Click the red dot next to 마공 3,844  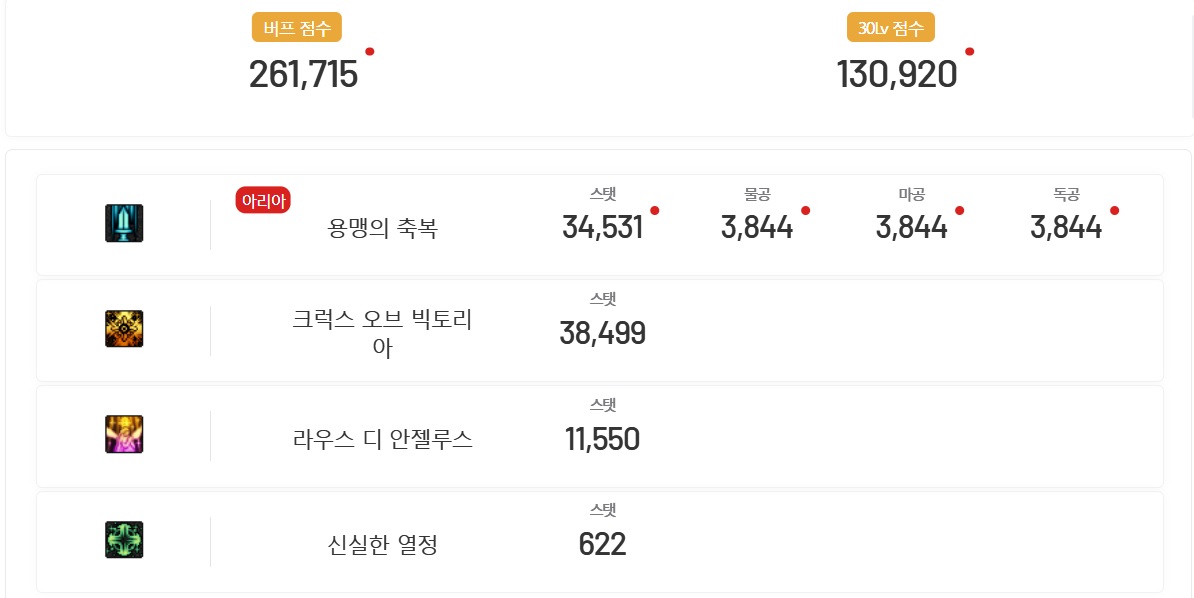[959, 210]
